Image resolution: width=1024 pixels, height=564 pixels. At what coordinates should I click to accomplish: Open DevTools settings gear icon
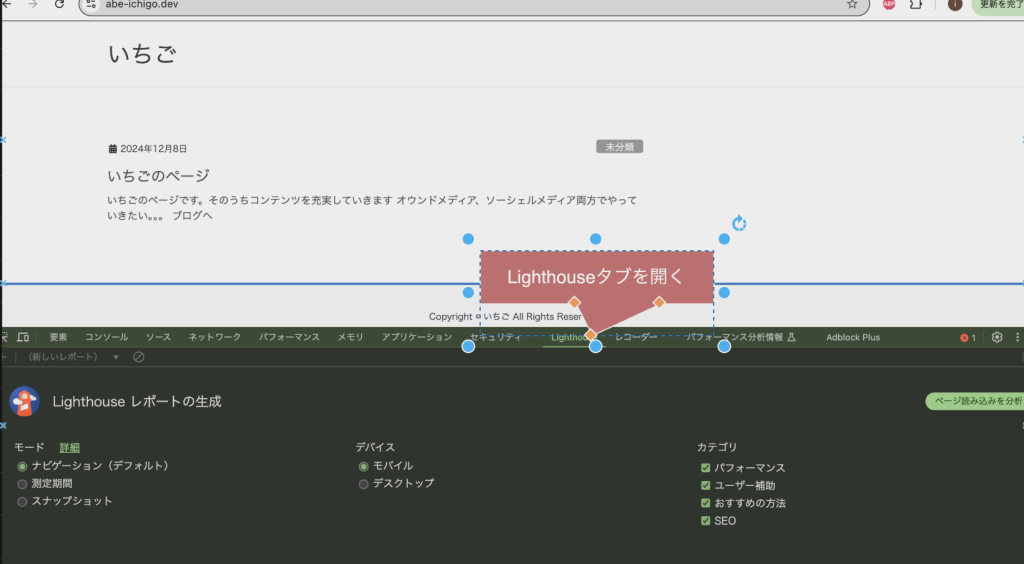coord(996,338)
